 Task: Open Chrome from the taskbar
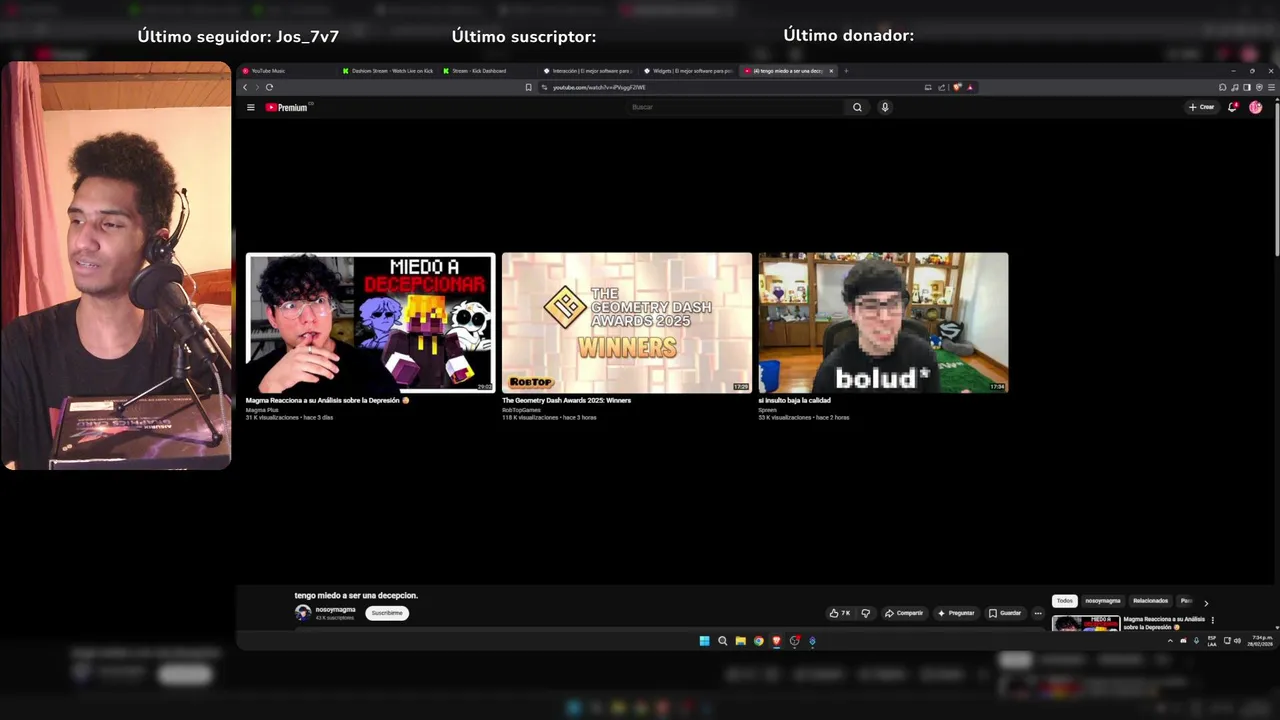(x=758, y=641)
